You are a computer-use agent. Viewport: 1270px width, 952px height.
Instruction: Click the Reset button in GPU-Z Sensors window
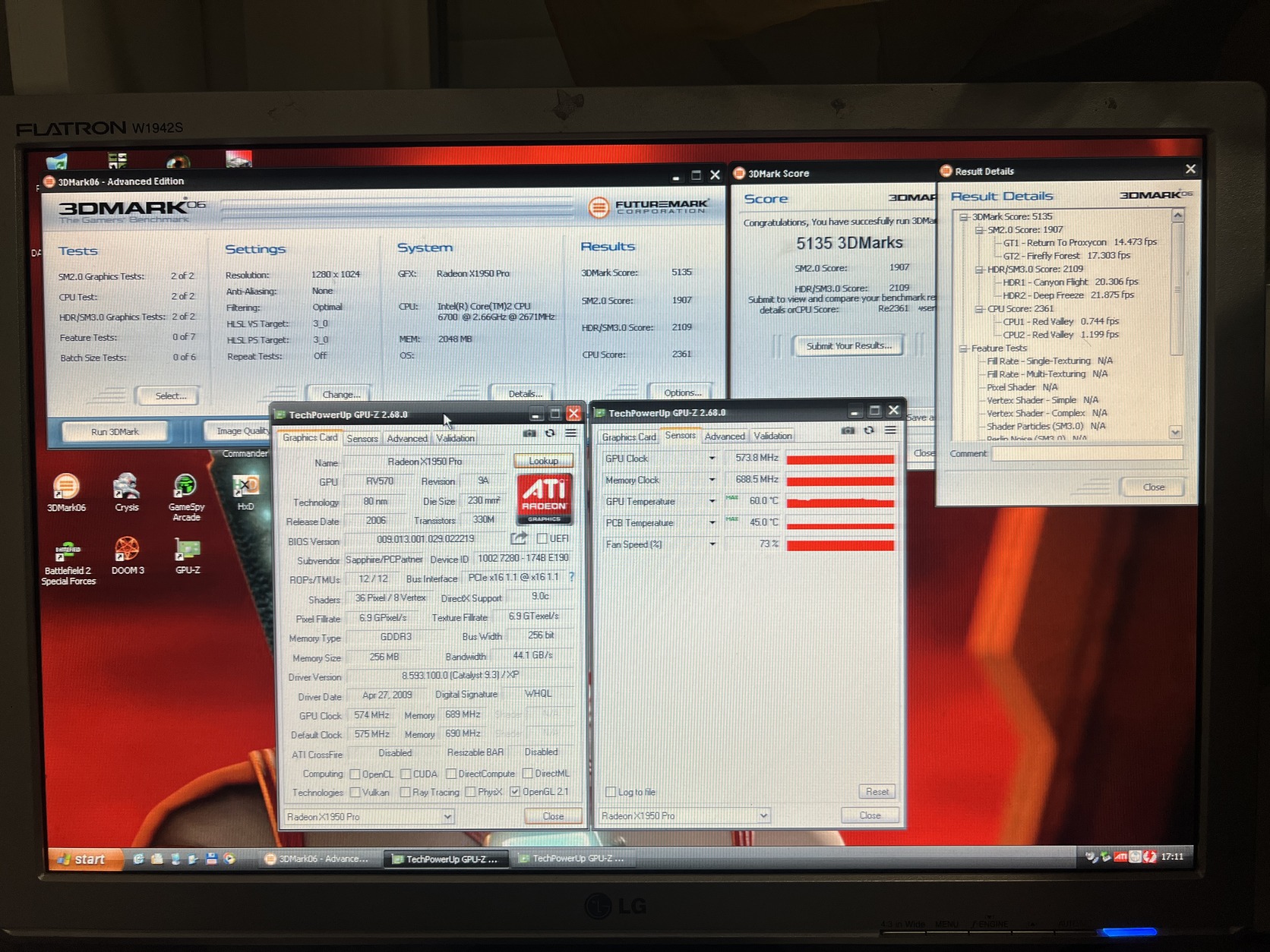[877, 792]
